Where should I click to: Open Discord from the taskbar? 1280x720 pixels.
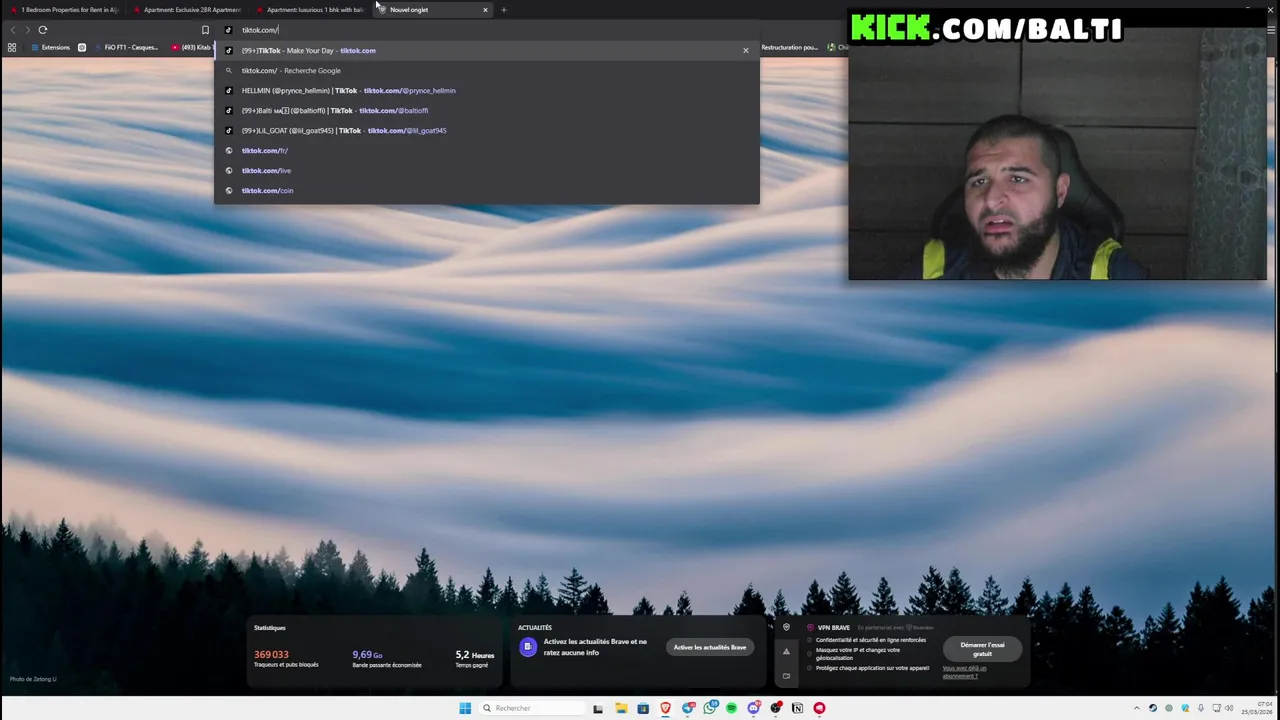pyautogui.click(x=754, y=708)
